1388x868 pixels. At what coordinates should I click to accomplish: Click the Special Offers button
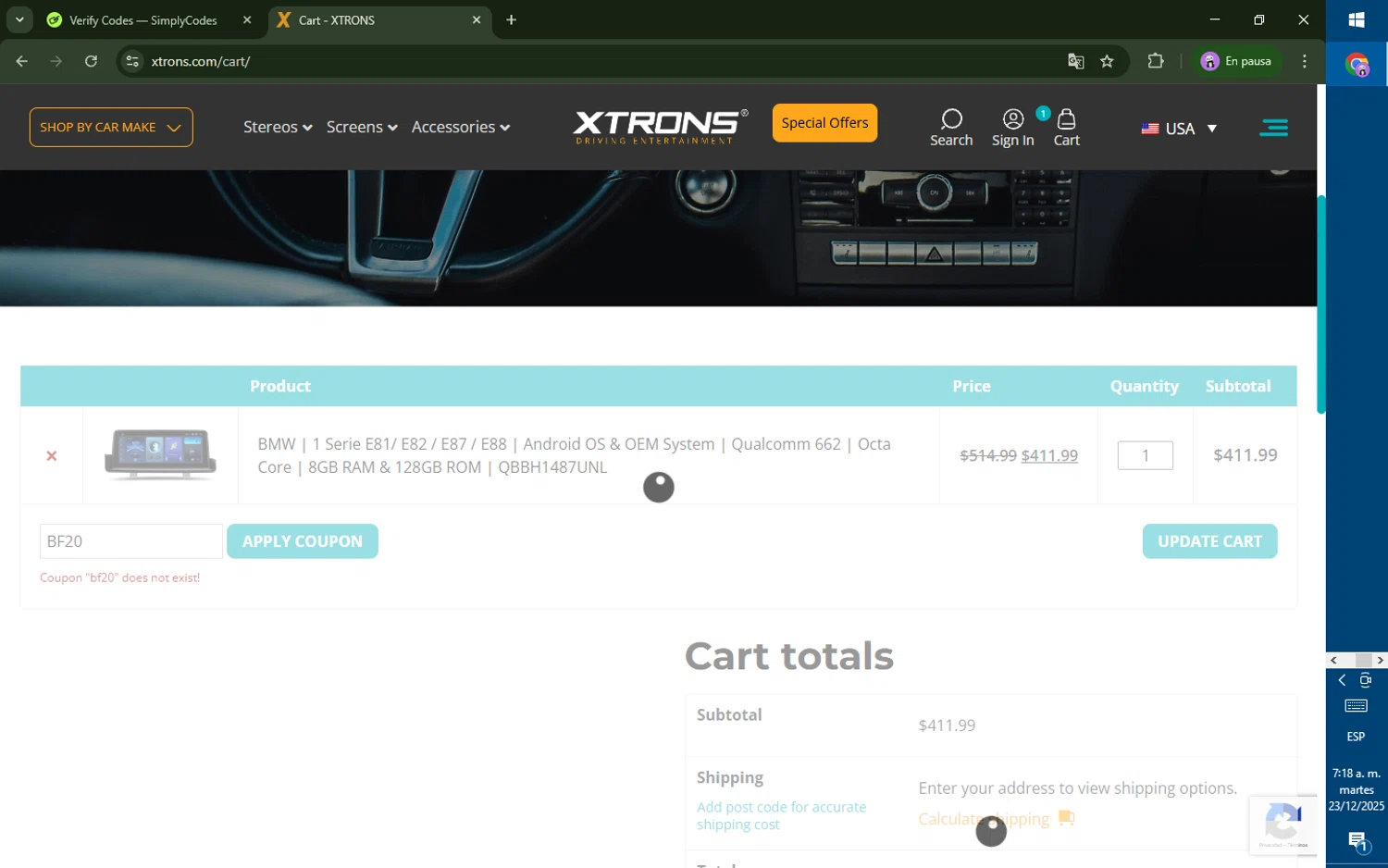[x=824, y=123]
